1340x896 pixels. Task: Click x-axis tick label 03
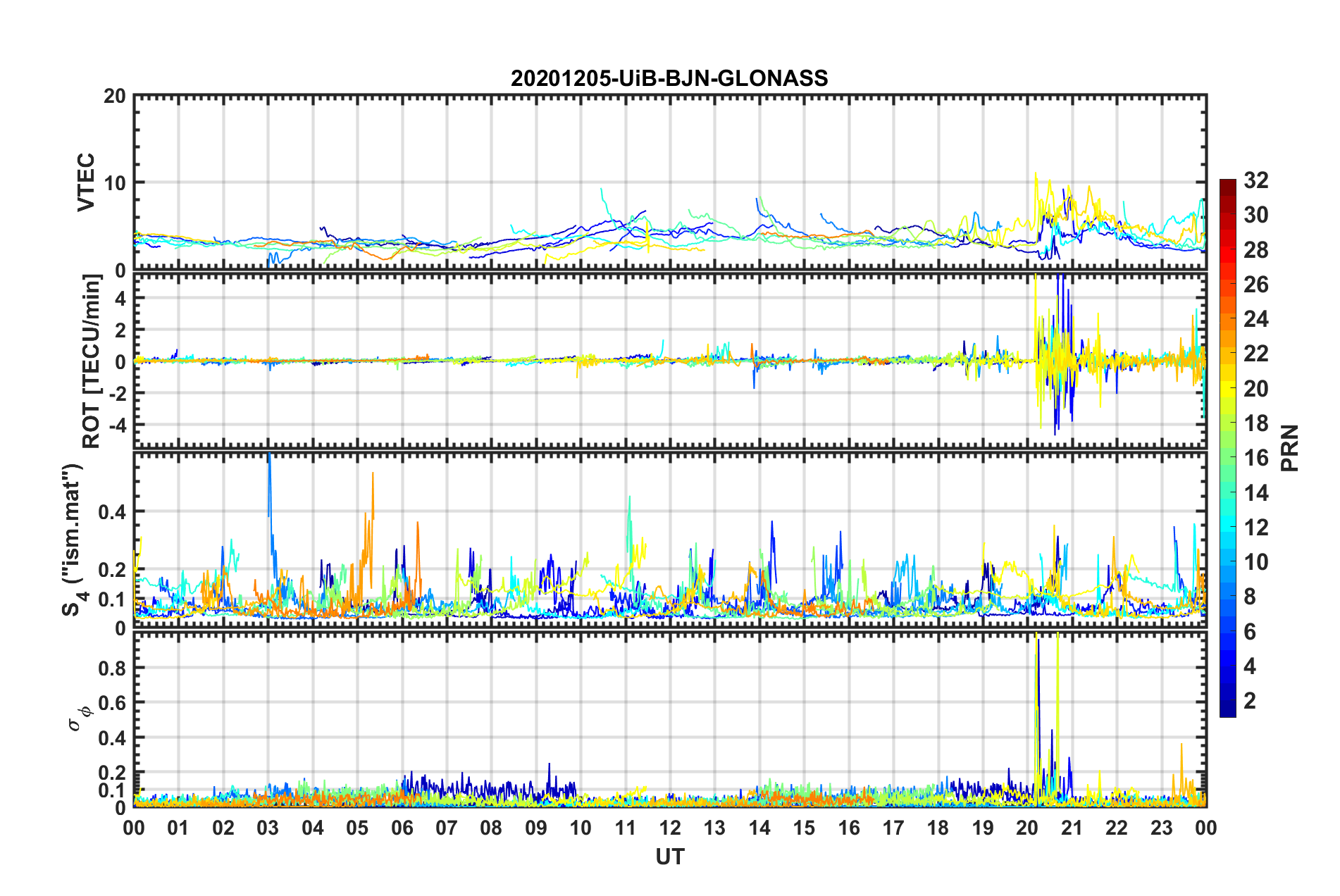tap(268, 828)
